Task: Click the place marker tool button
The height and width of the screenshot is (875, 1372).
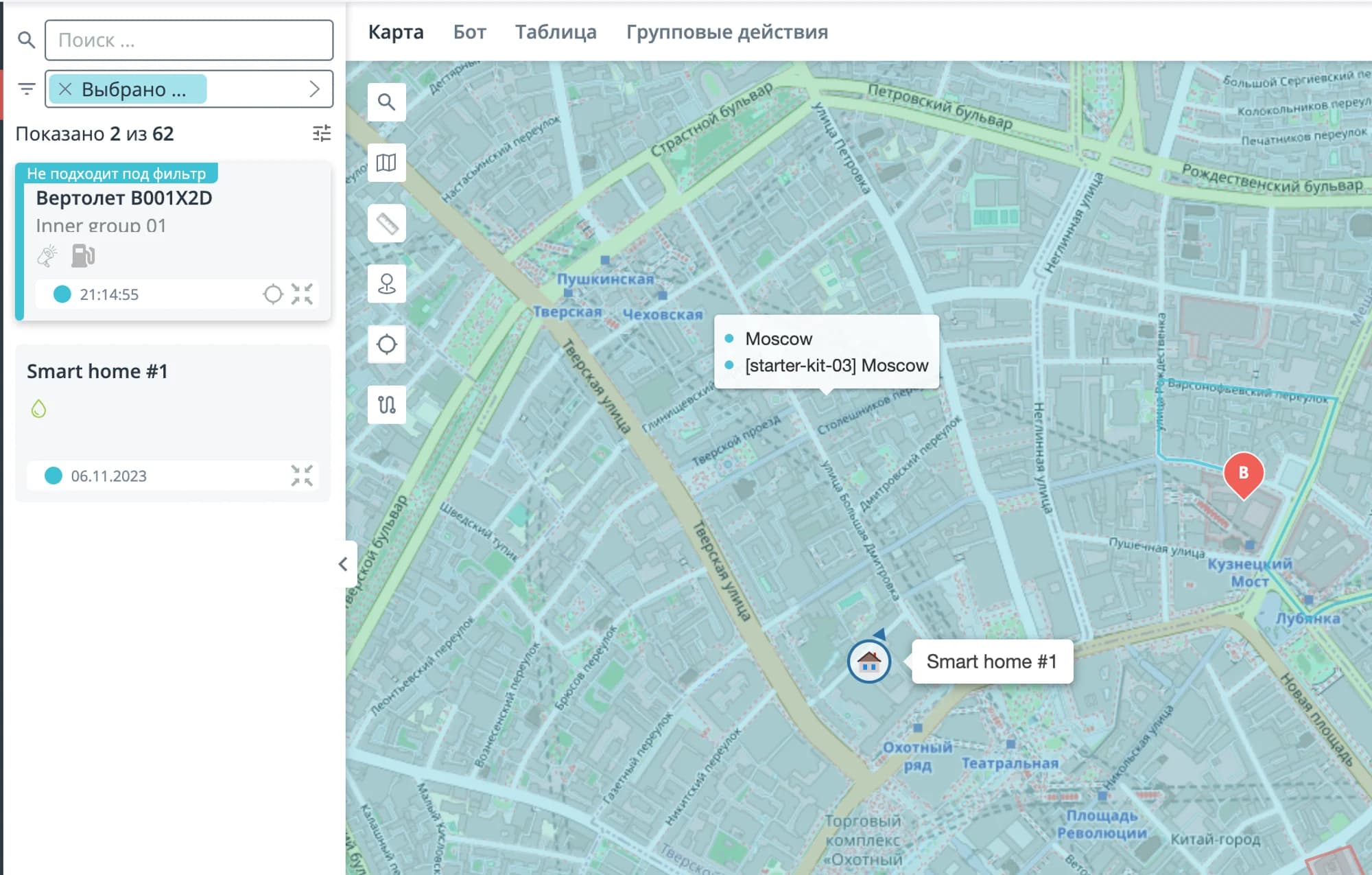Action: coord(386,283)
